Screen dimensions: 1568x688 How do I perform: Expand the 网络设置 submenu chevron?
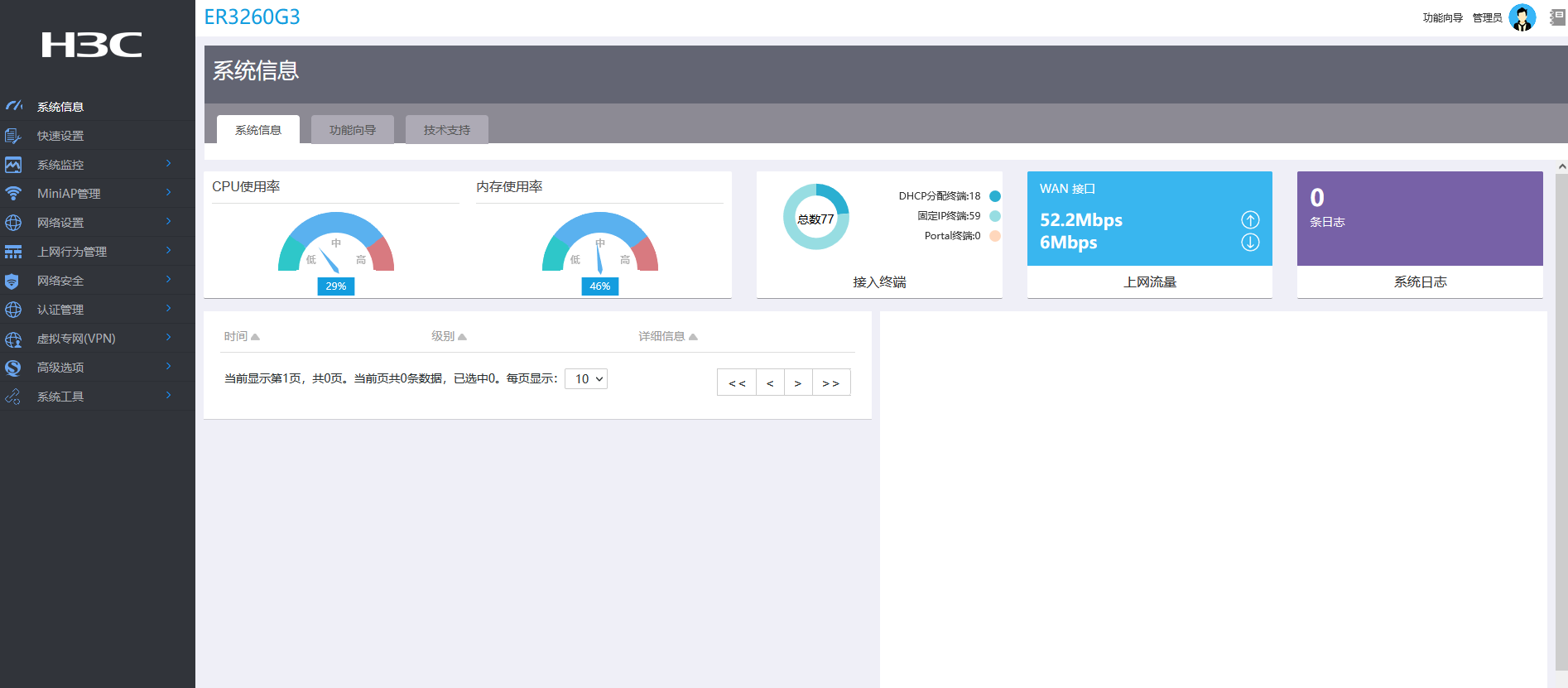168,221
